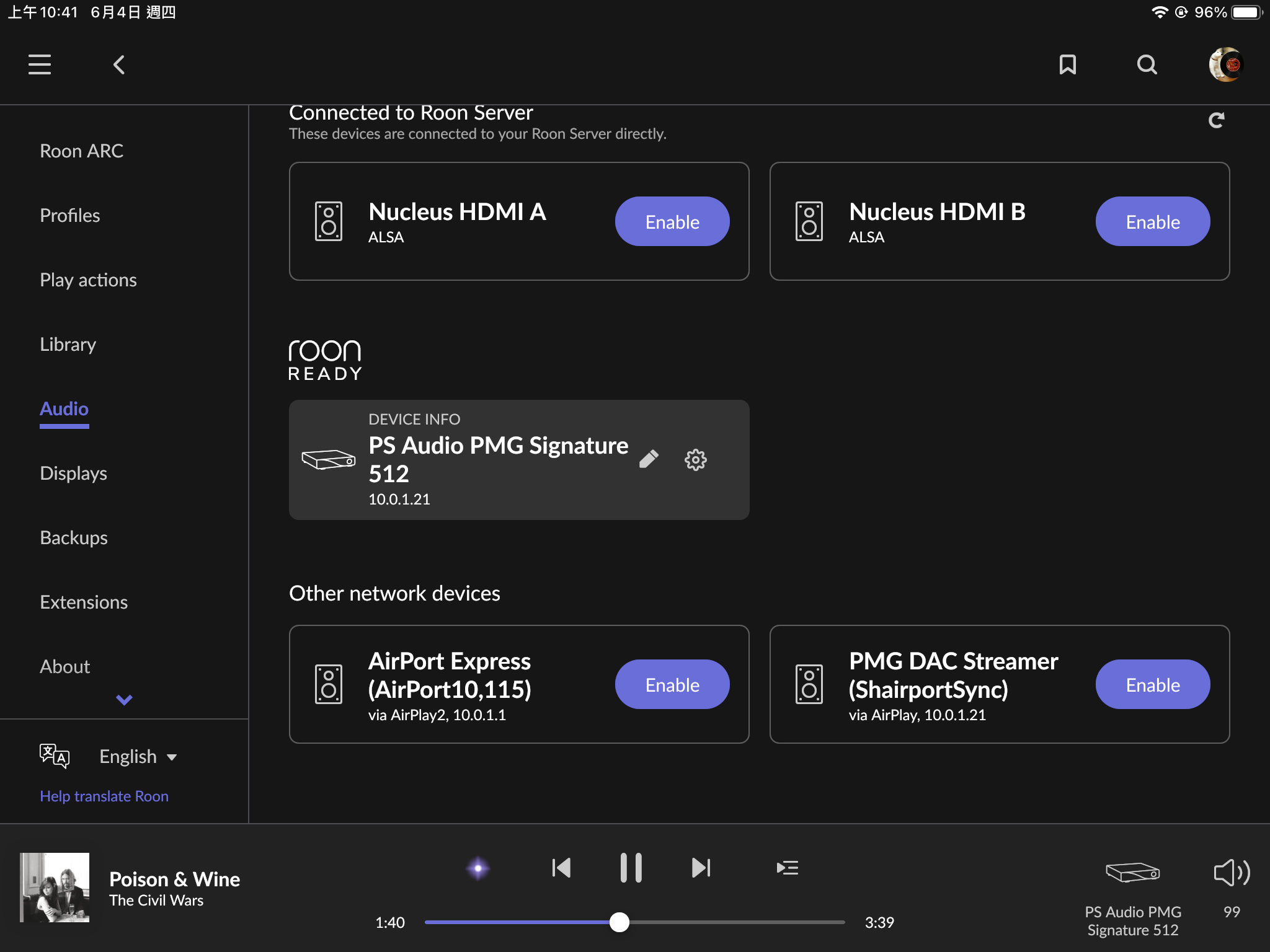Click the battery indicator in status bar
1270x952 pixels.
coord(1248,12)
